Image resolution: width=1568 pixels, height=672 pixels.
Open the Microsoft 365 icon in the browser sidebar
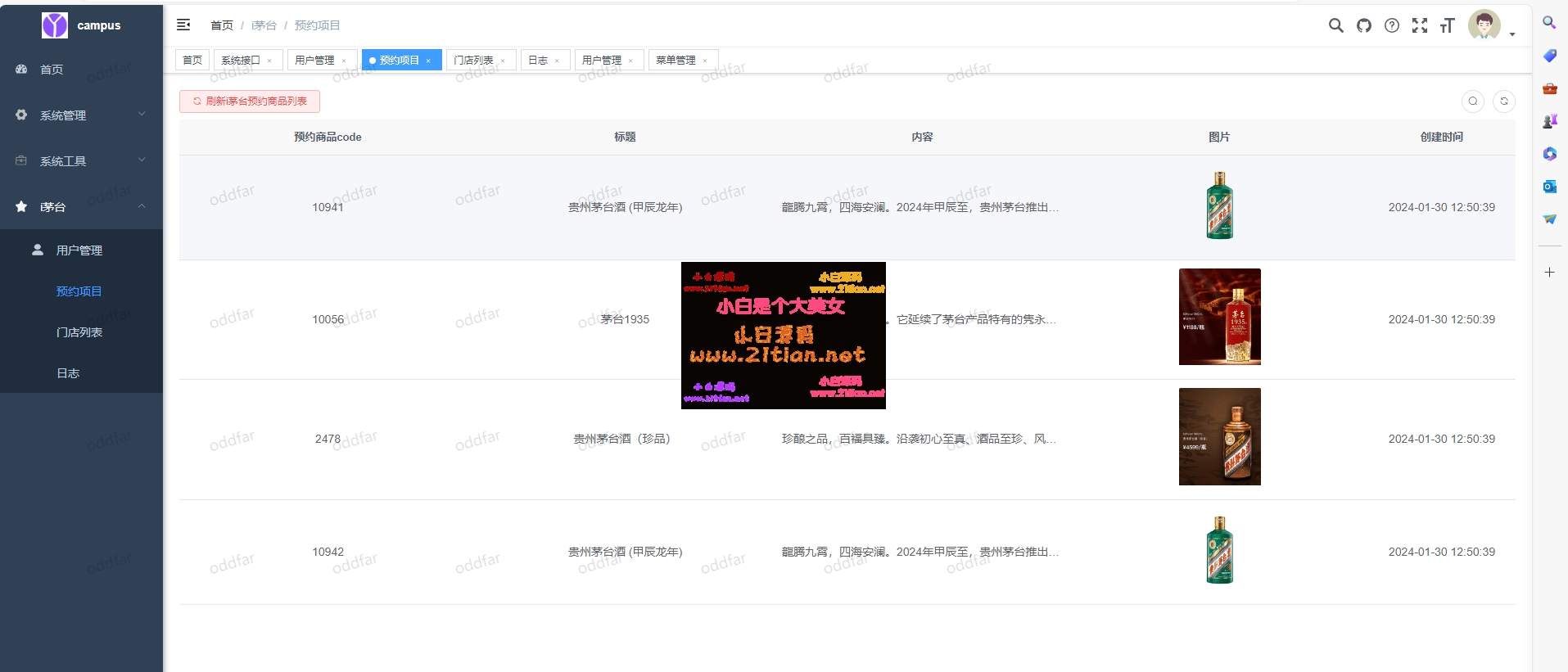[x=1549, y=154]
